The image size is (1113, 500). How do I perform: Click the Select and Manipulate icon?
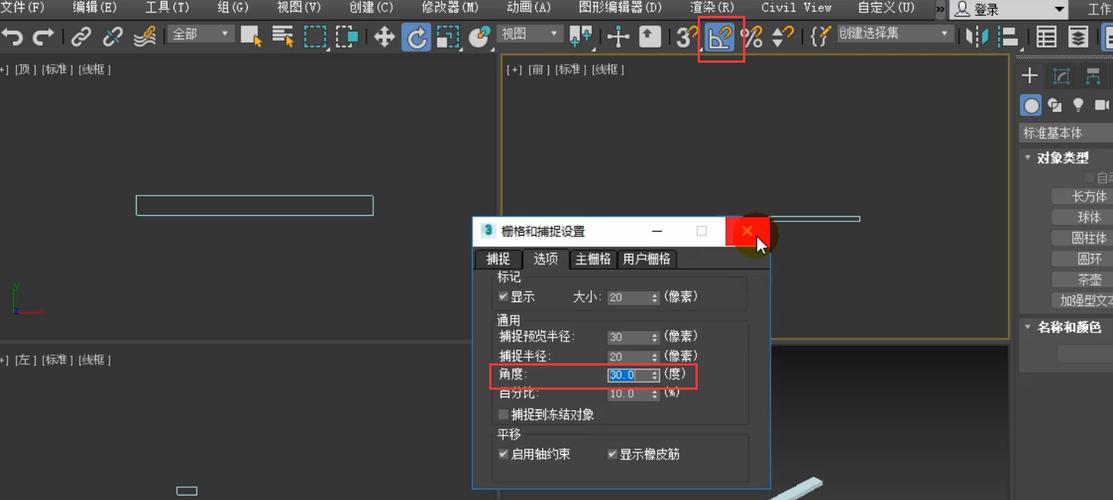tap(618, 37)
